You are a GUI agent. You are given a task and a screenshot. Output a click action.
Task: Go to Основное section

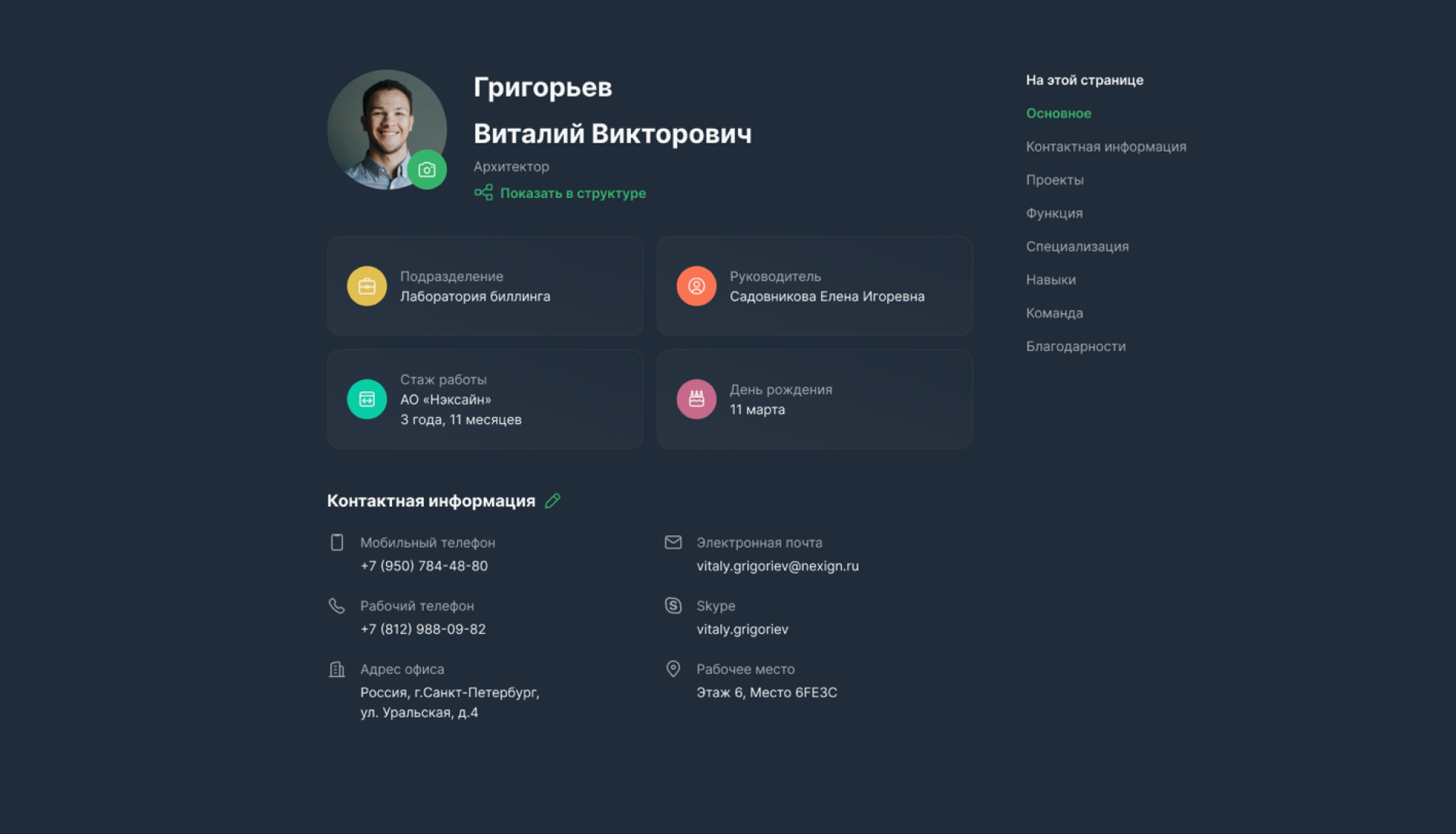(1059, 113)
